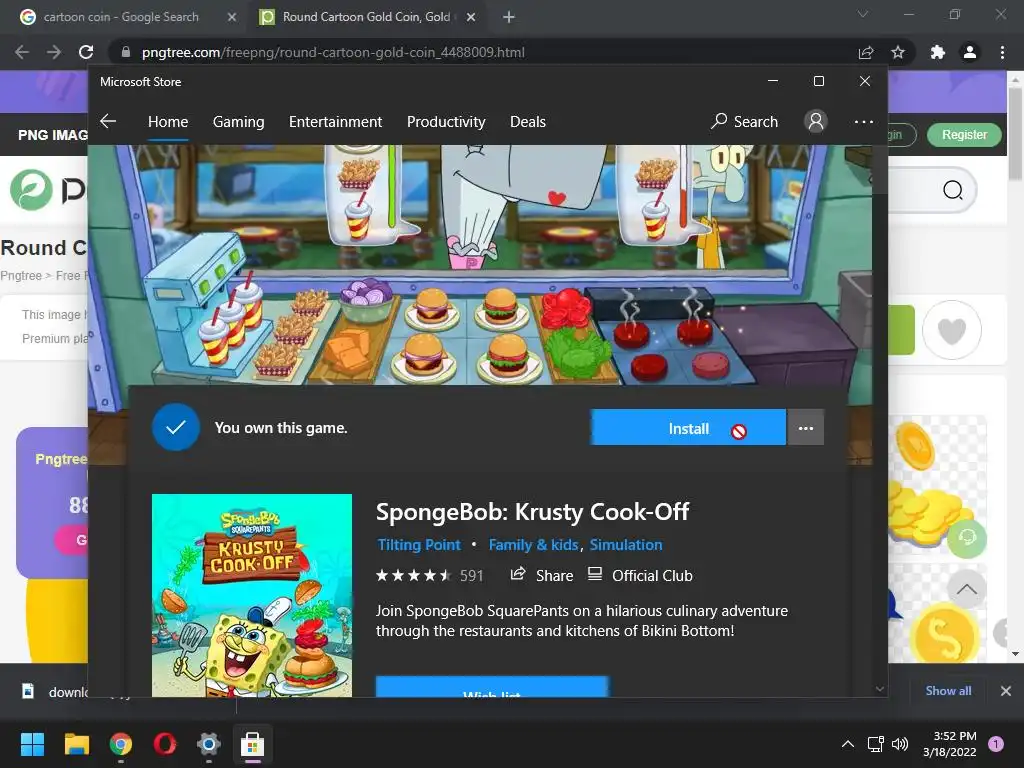
Task: Open the Windows Start menu
Action: pyautogui.click(x=32, y=744)
